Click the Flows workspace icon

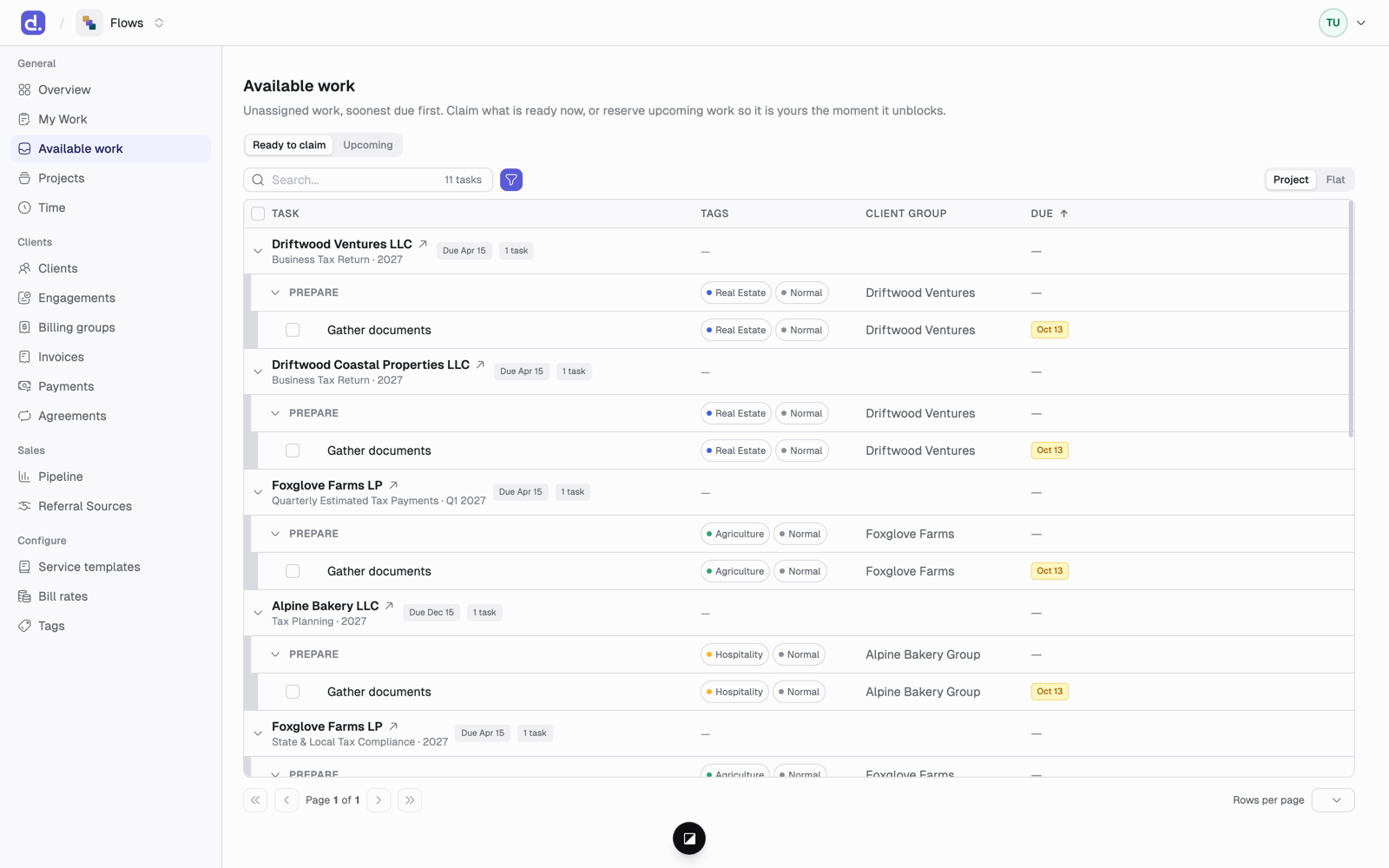[x=89, y=23]
